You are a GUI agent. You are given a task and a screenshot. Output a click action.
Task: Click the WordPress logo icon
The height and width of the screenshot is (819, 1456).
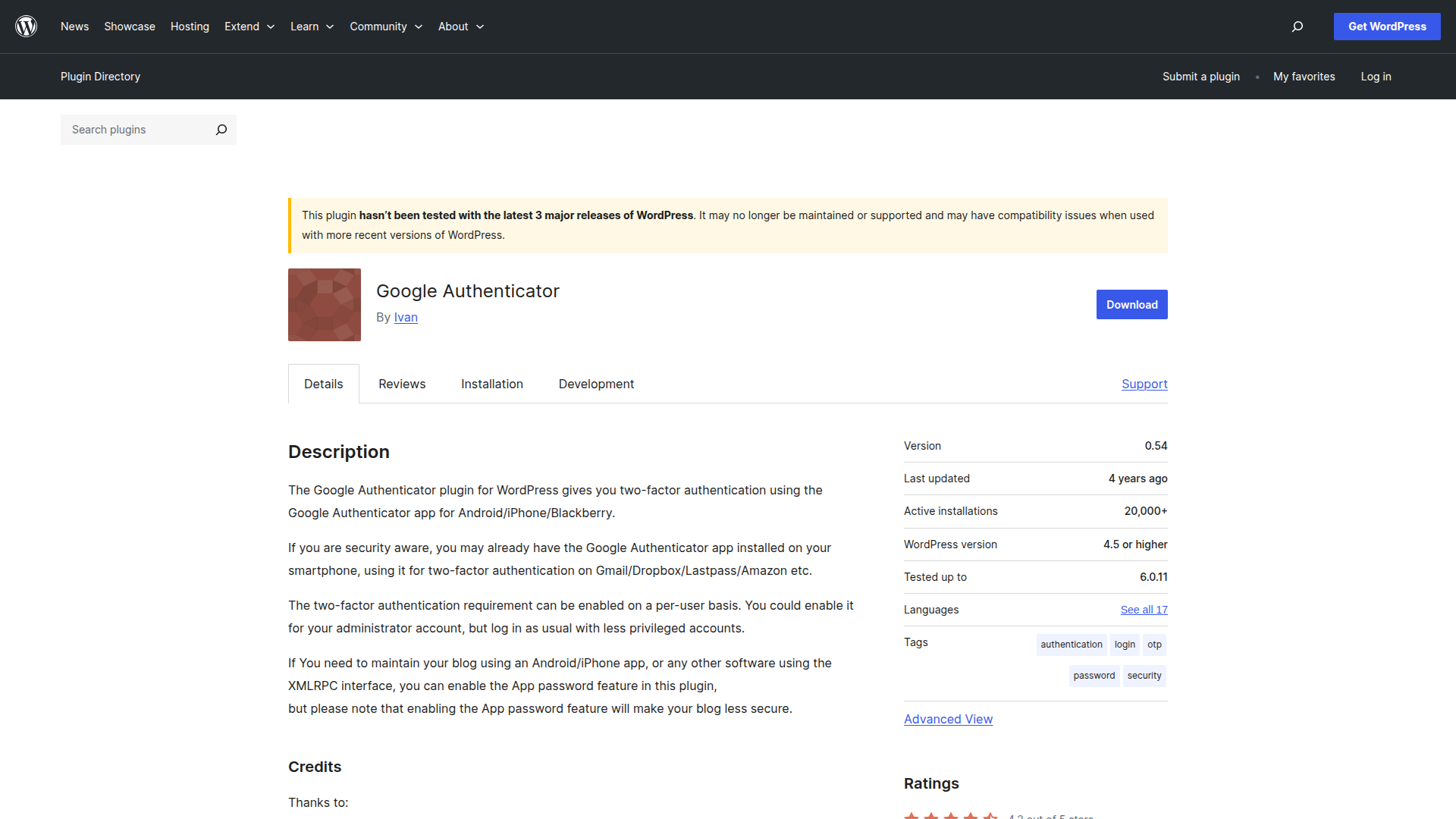pyautogui.click(x=27, y=27)
